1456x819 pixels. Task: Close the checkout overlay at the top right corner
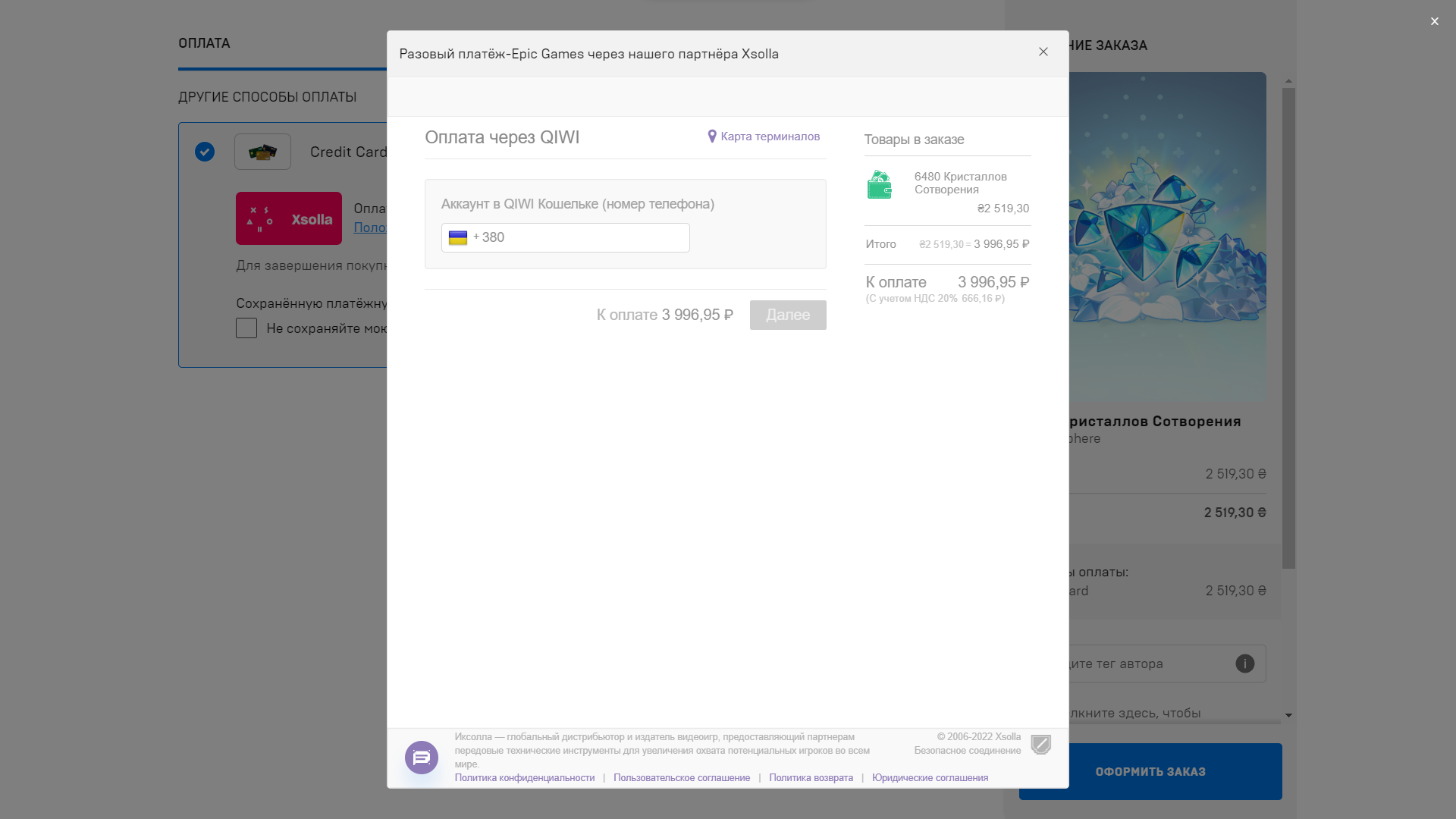click(1434, 21)
